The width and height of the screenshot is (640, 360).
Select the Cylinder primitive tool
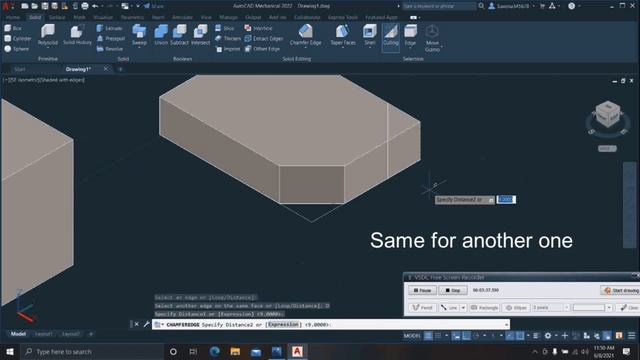[18, 38]
